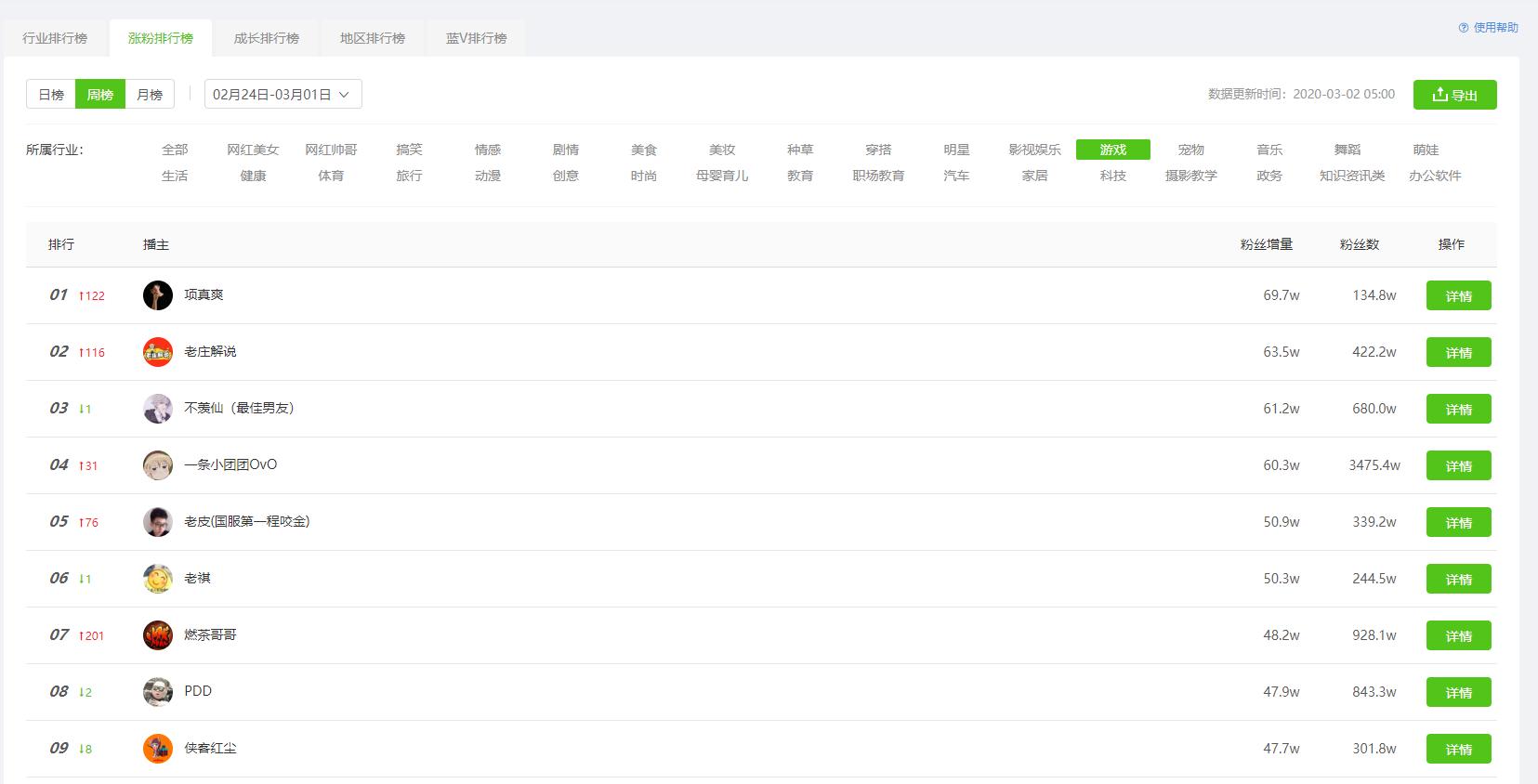Open 详情 for 老祺
The height and width of the screenshot is (784, 1538).
tap(1459, 580)
